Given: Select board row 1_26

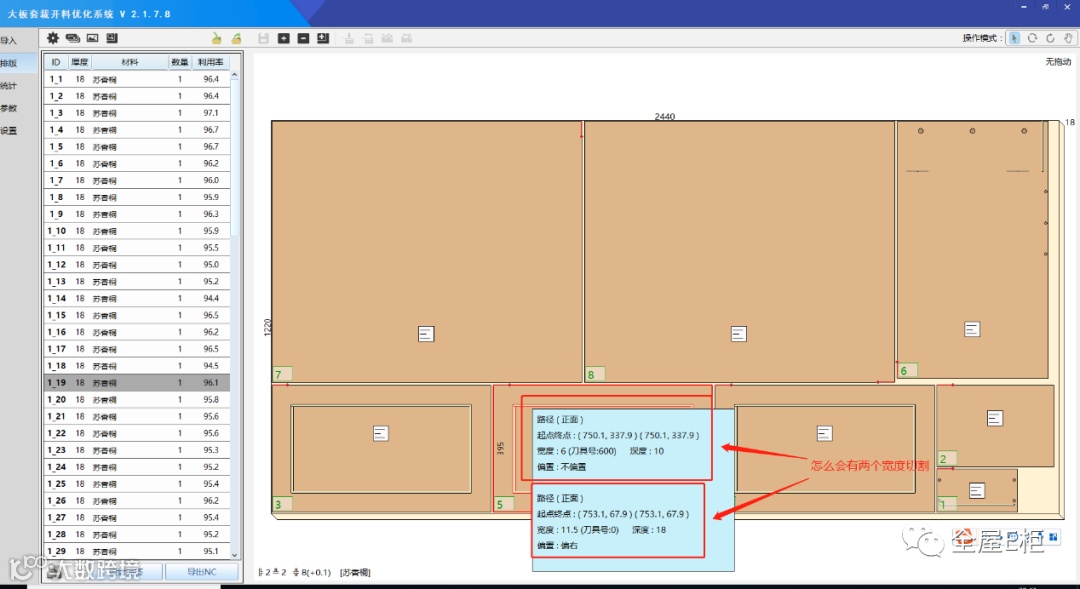Looking at the screenshot, I should coord(136,501).
